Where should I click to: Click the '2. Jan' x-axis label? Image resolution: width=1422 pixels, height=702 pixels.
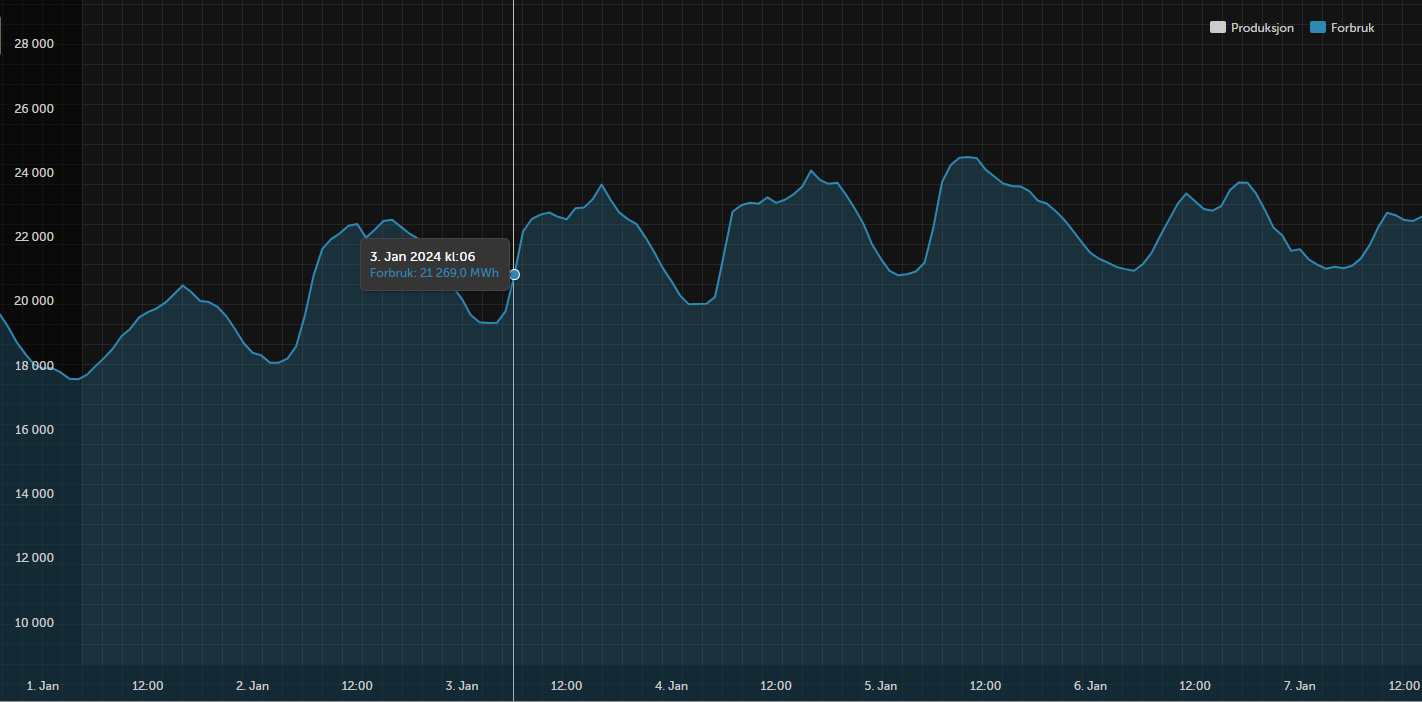[x=252, y=686]
